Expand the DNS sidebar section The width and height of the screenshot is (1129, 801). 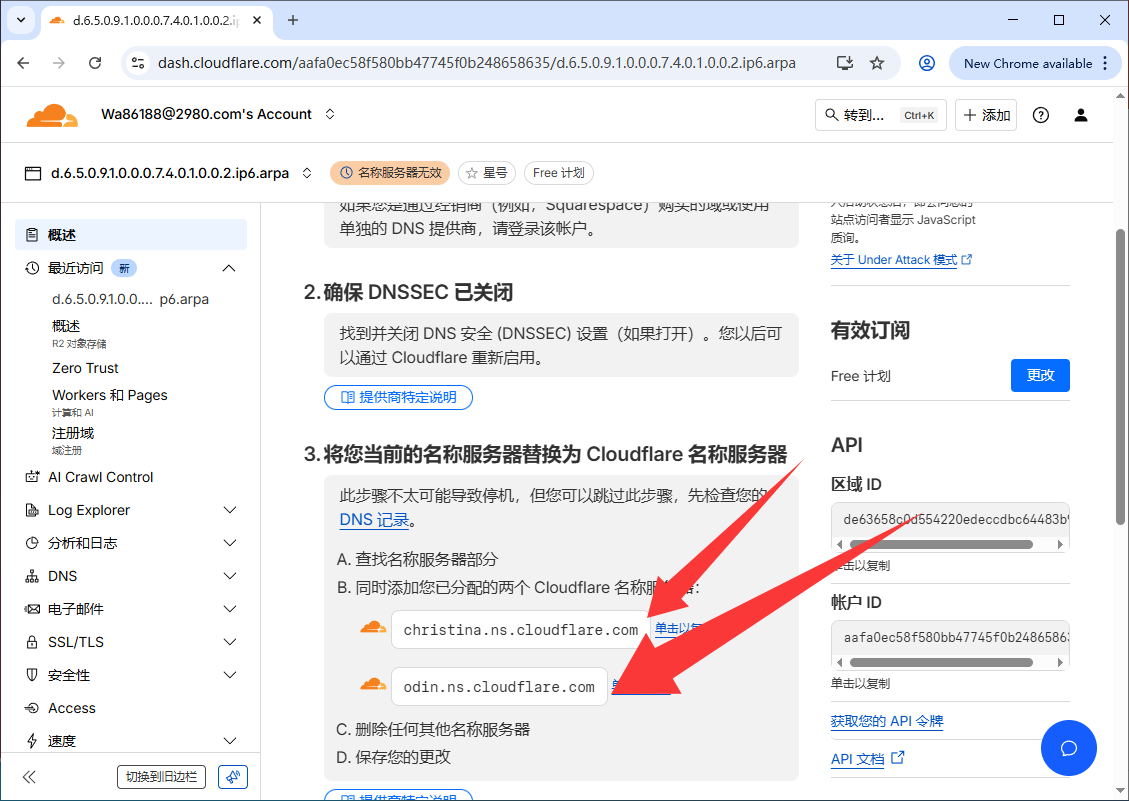click(x=230, y=576)
